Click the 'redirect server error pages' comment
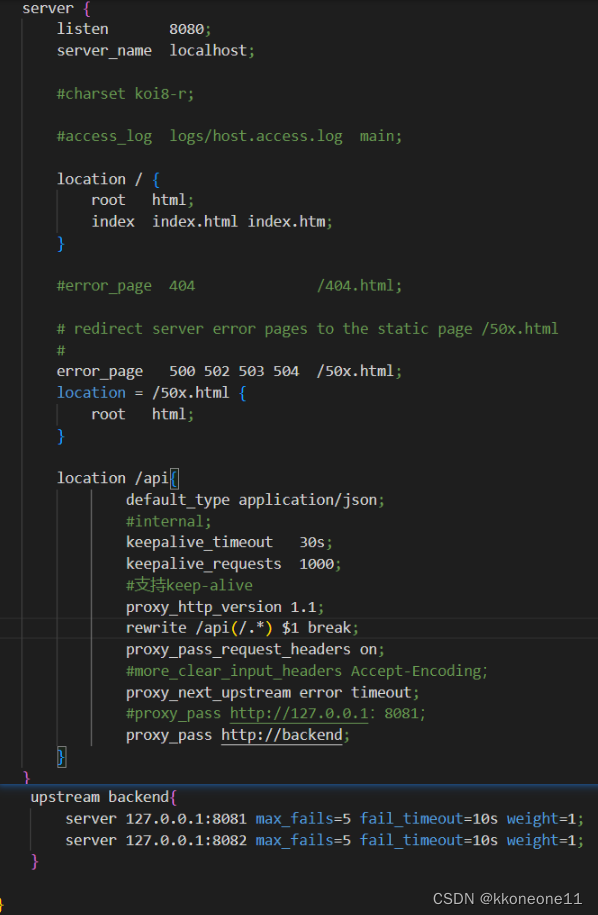 307,329
